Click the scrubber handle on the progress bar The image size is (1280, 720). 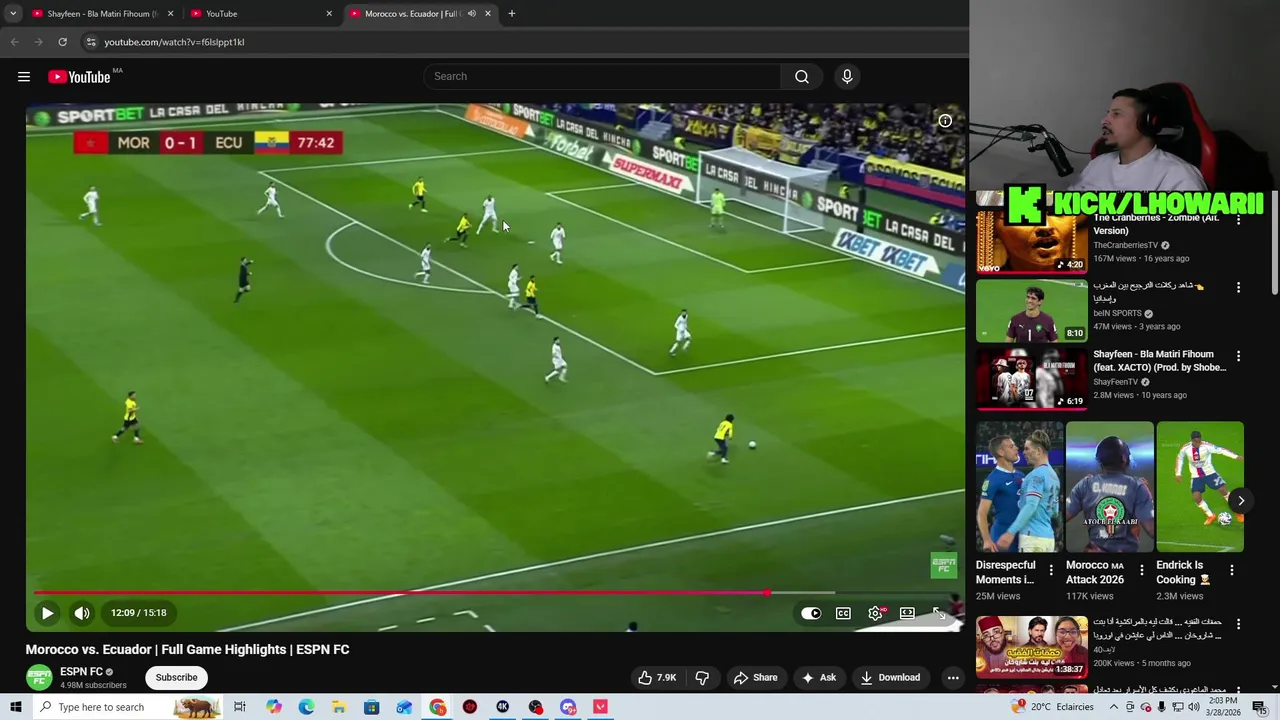click(x=767, y=594)
